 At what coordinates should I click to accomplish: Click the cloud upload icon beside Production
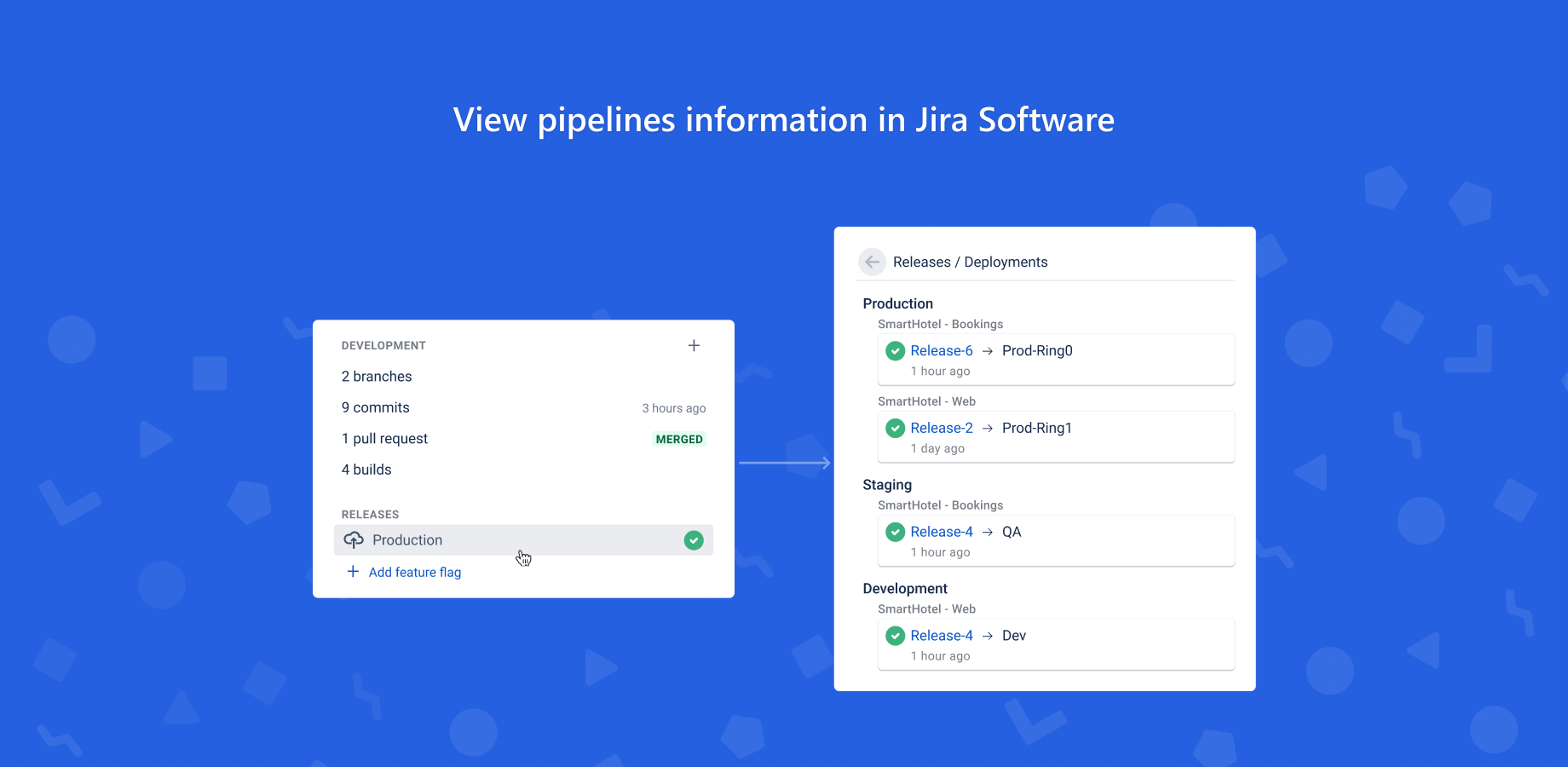click(354, 539)
